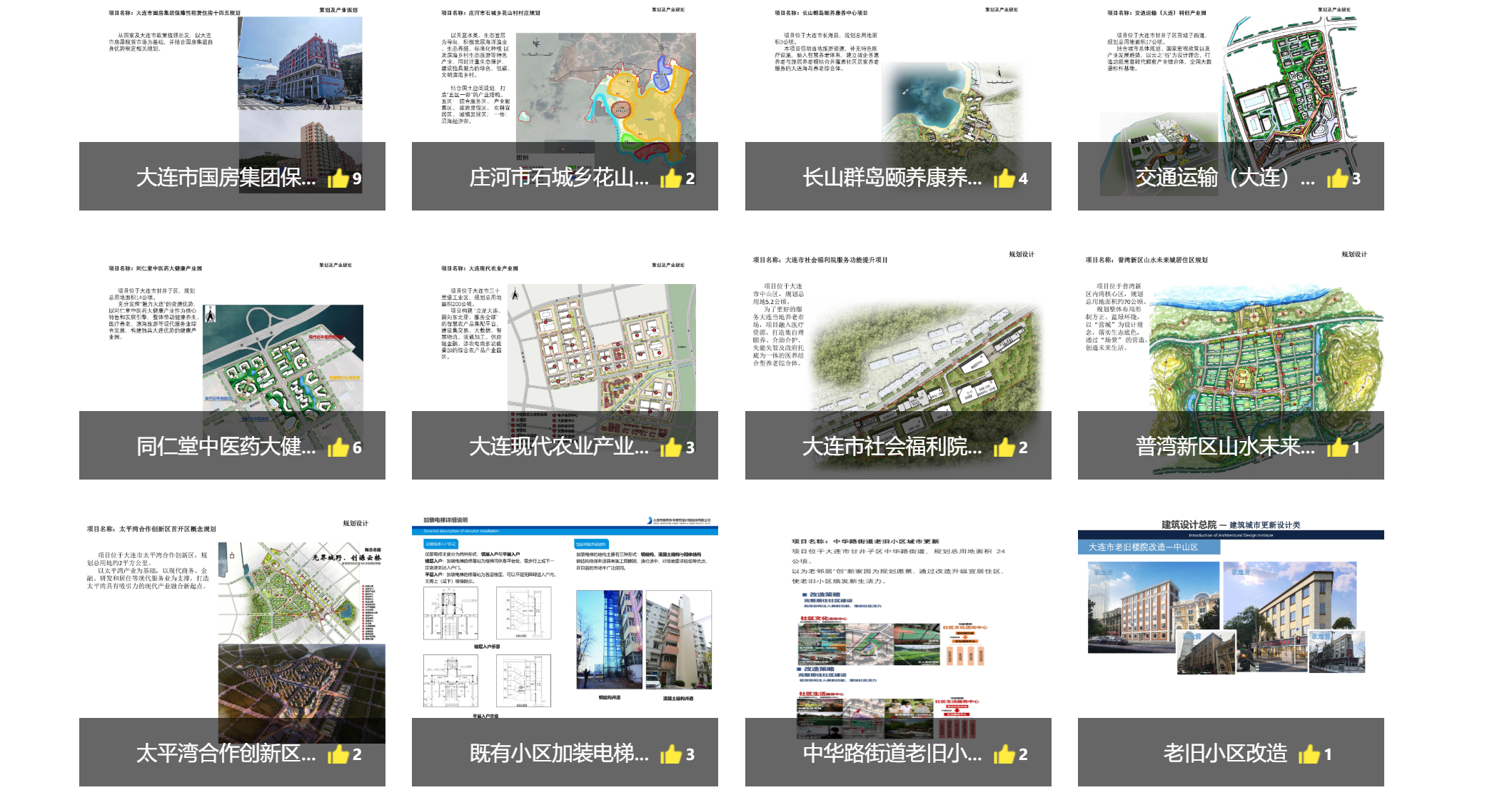The image size is (1512, 795).
Task: Click thumbs-up on 庄河市石城乡花山... card
Action: 671,178
